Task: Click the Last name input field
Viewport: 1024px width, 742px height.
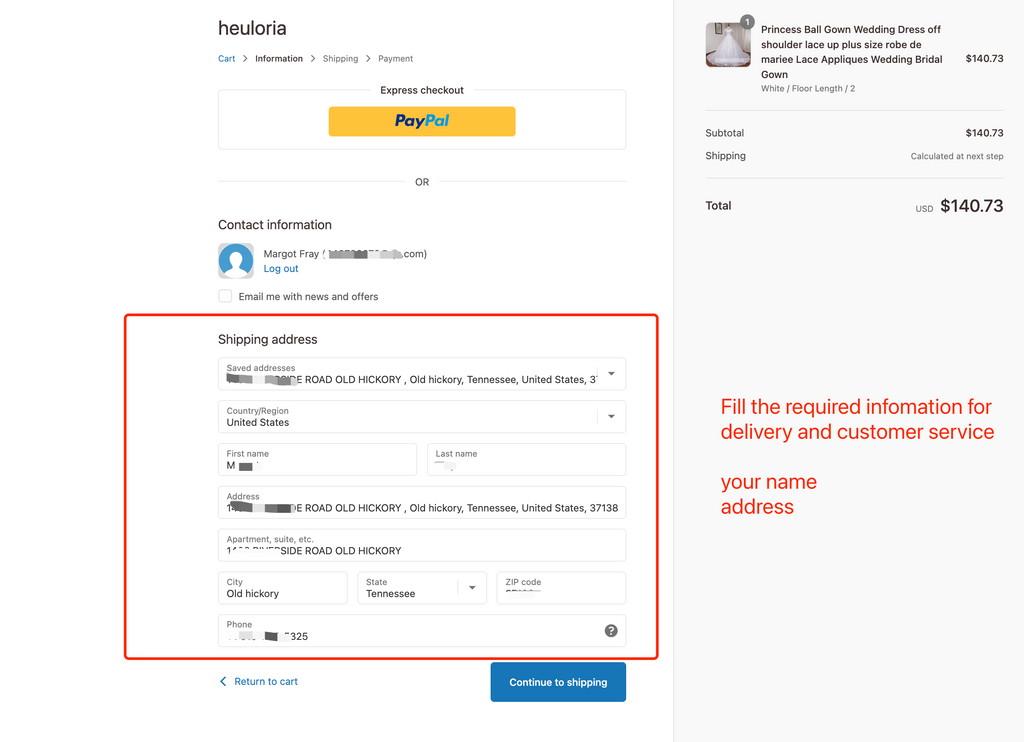Action: tap(526, 460)
